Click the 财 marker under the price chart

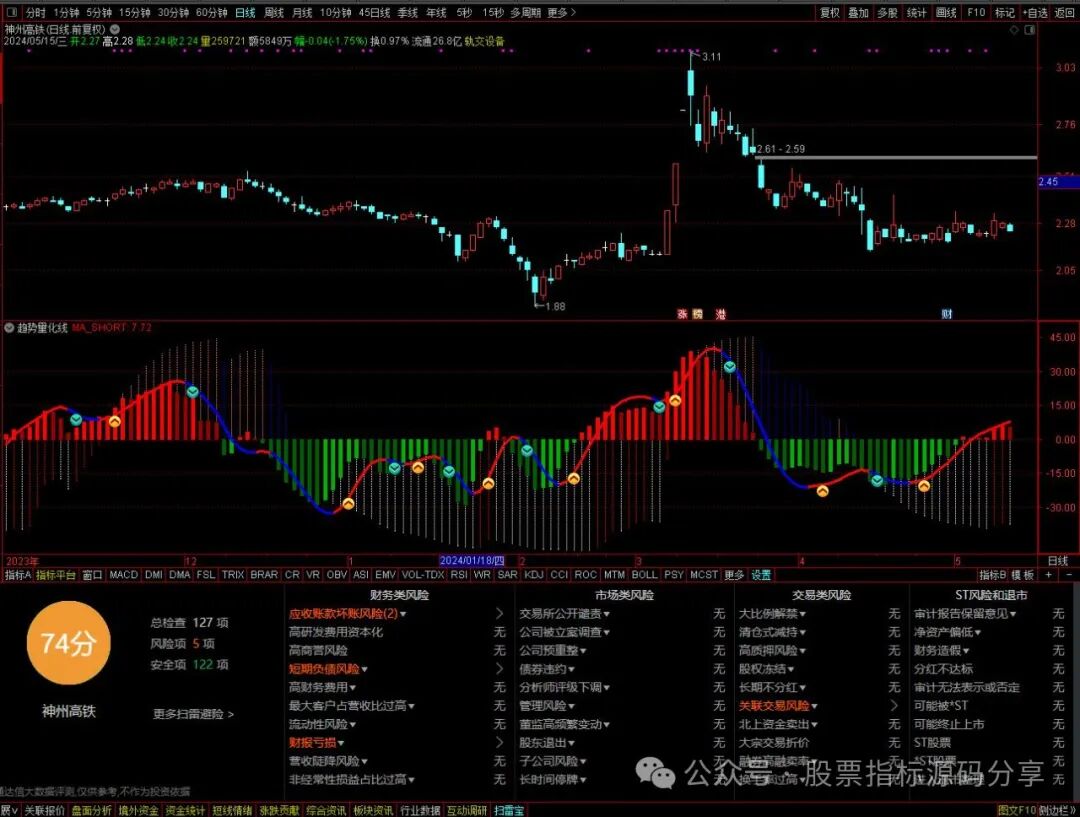tap(947, 314)
